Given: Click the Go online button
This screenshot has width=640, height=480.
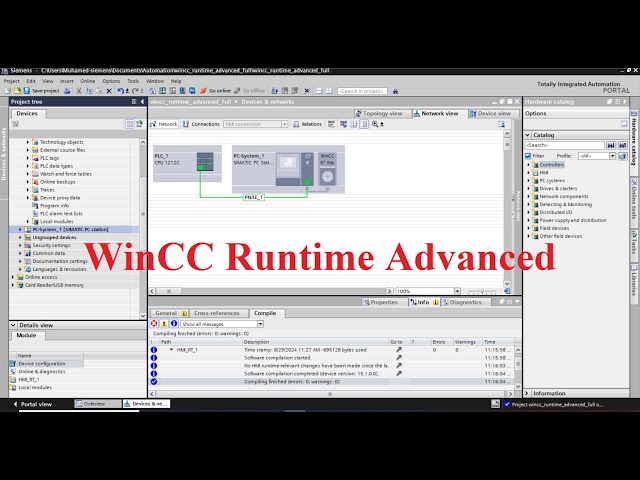Looking at the screenshot, I should tap(216, 91).
